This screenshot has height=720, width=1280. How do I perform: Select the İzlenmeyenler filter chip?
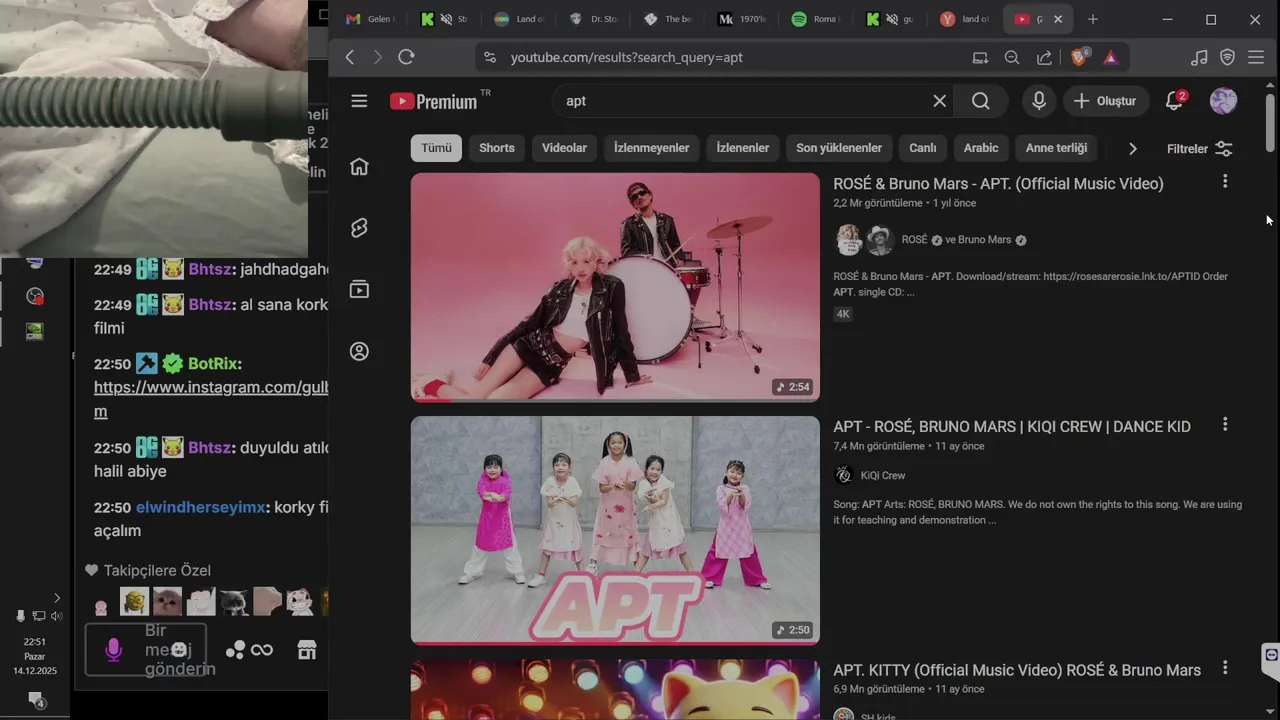coord(651,148)
